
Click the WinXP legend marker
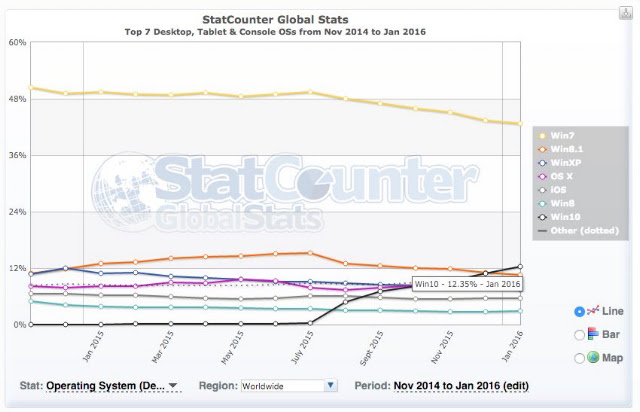(x=542, y=163)
